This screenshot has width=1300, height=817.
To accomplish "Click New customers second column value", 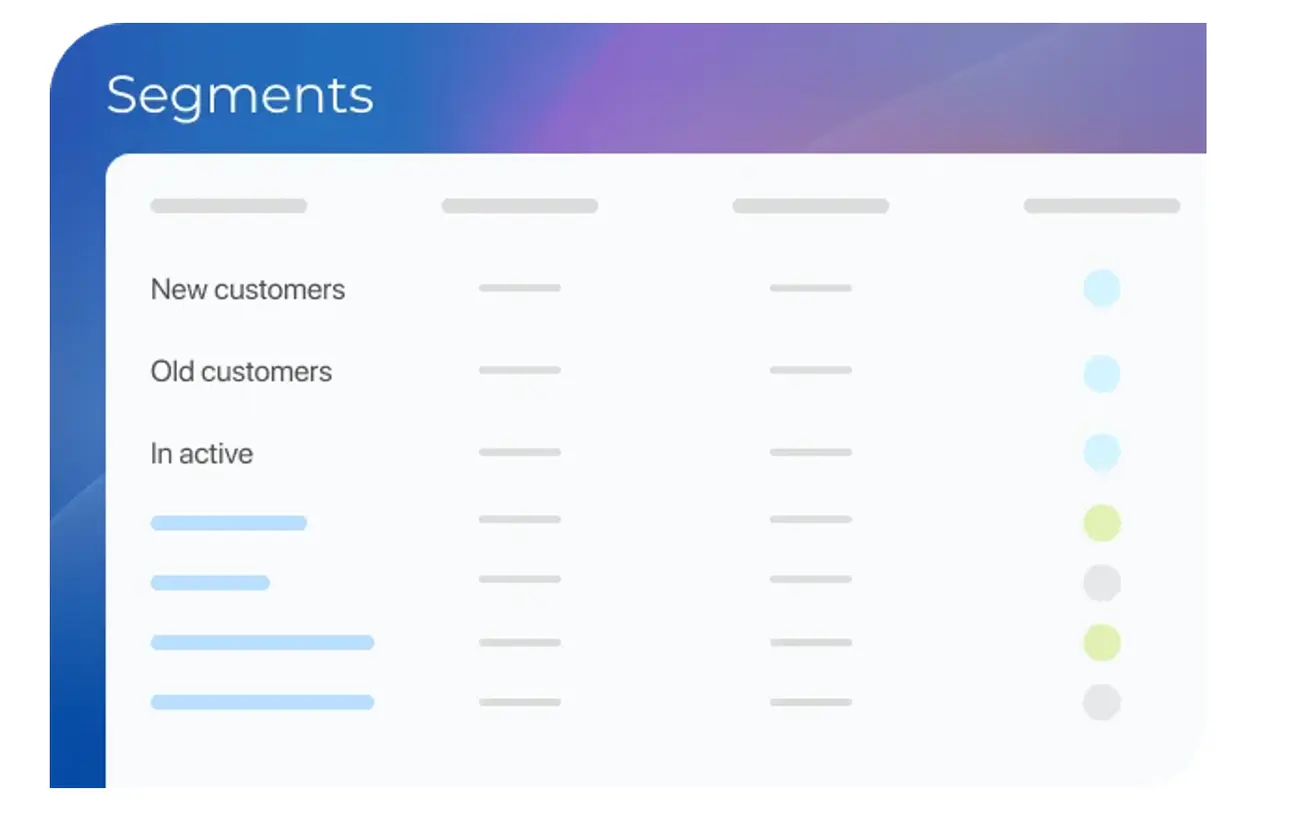I will coord(519,288).
